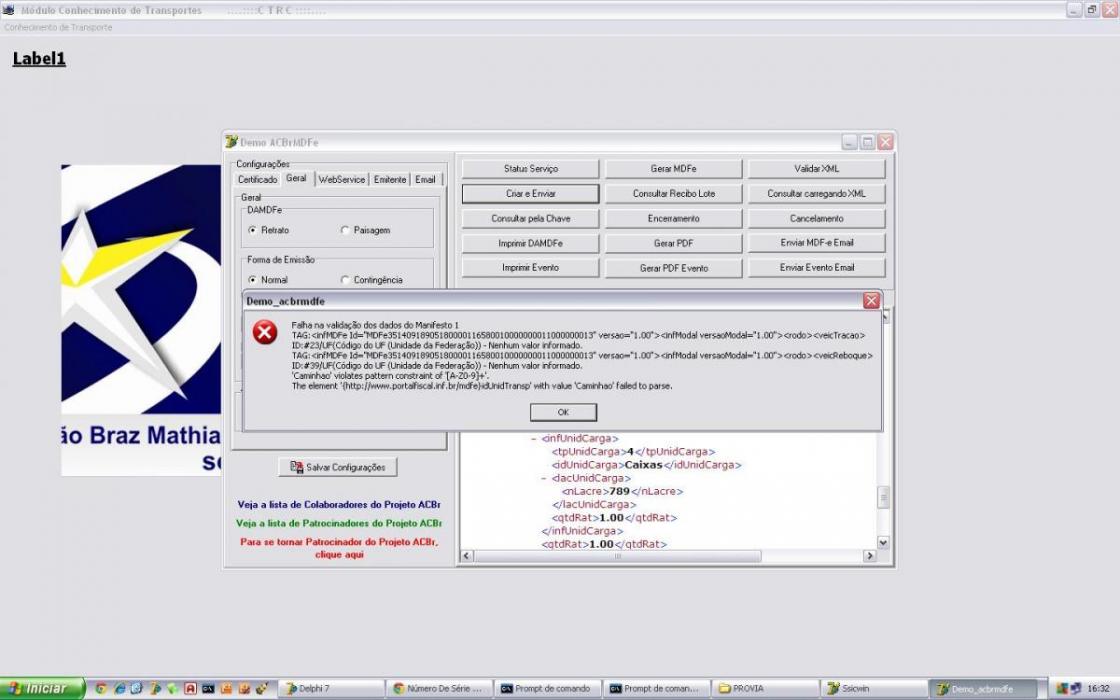Image resolution: width=1120 pixels, height=700 pixels.
Task: Open Demo_acbrmdfe taskbar item
Action: (983, 689)
